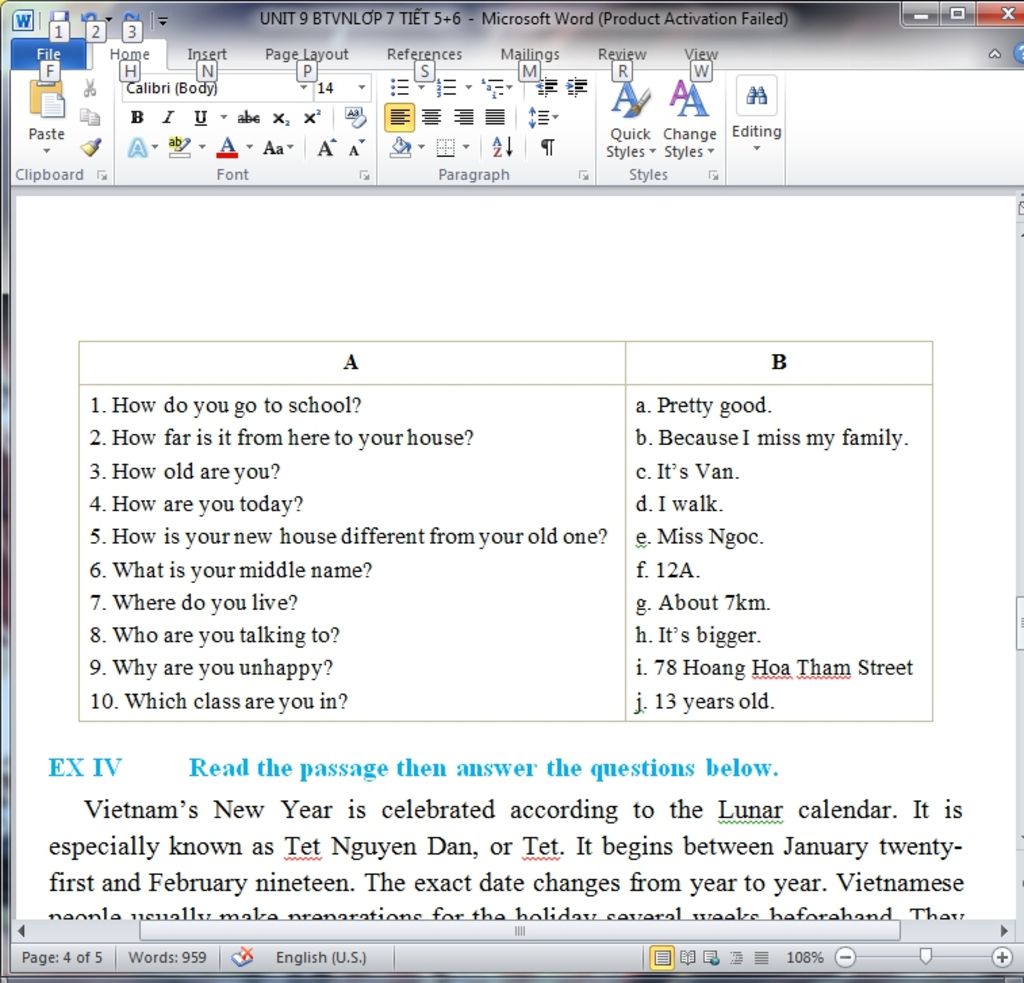The height and width of the screenshot is (983, 1024).
Task: Click the horizontal scrollbar thumb
Action: pyautogui.click(x=520, y=931)
